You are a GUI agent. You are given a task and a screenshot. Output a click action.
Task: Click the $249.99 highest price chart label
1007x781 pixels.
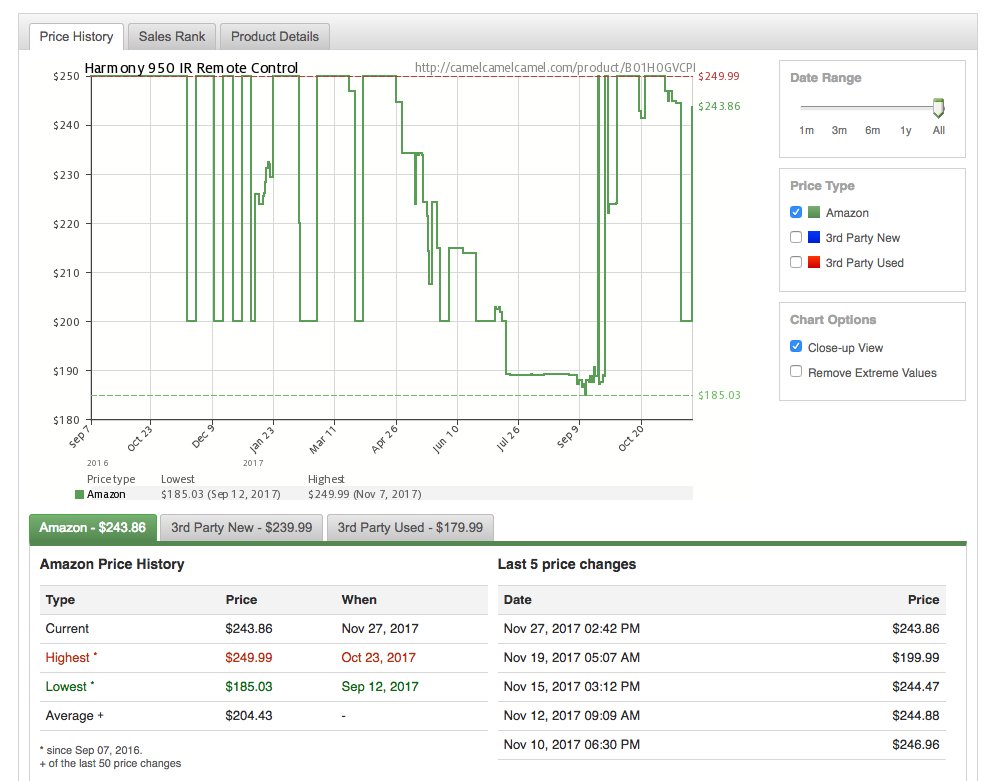coord(719,76)
